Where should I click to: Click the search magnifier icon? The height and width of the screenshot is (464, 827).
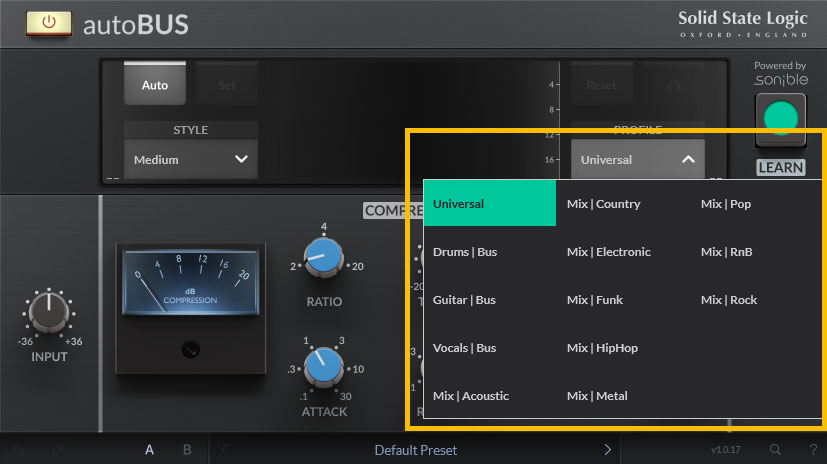(775, 450)
